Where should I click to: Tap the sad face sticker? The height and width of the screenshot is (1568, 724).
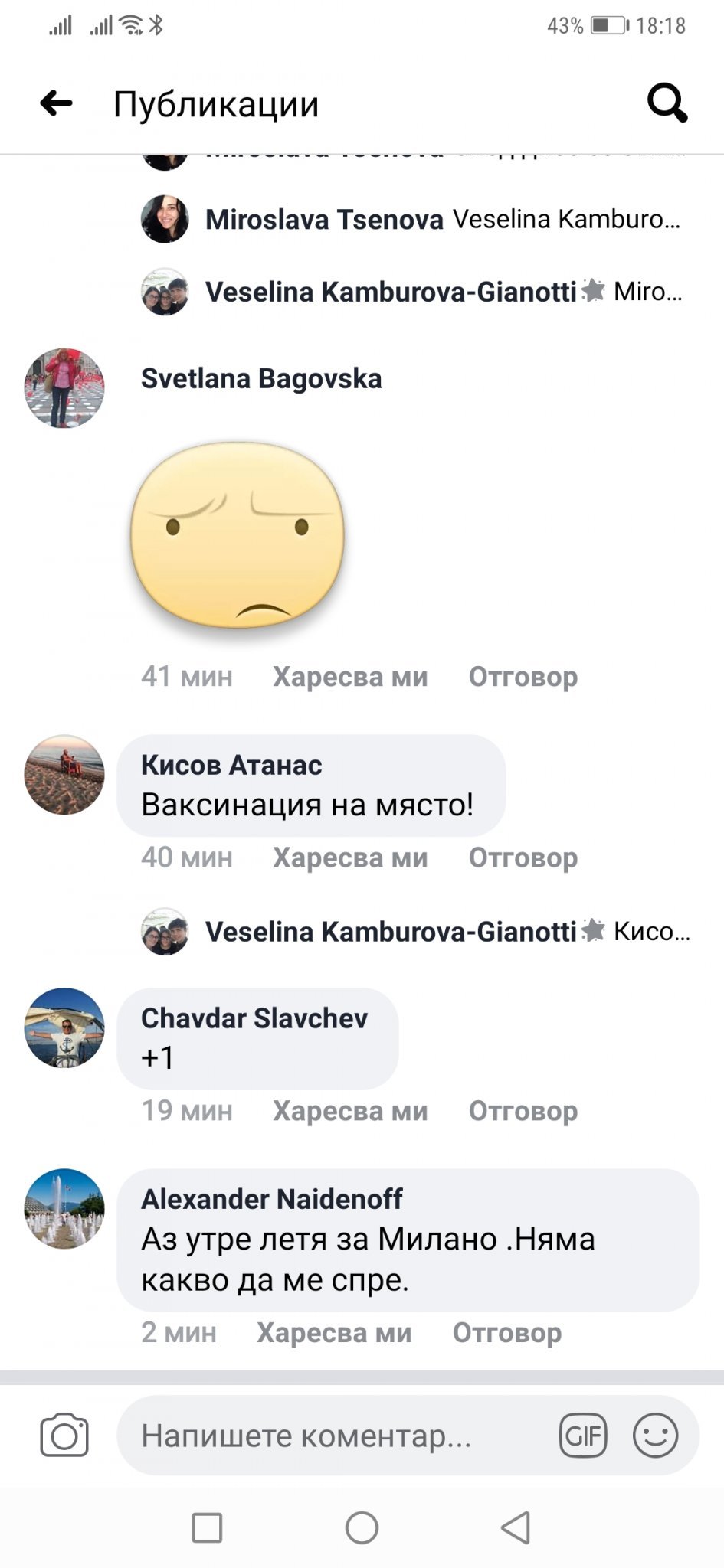(x=238, y=534)
